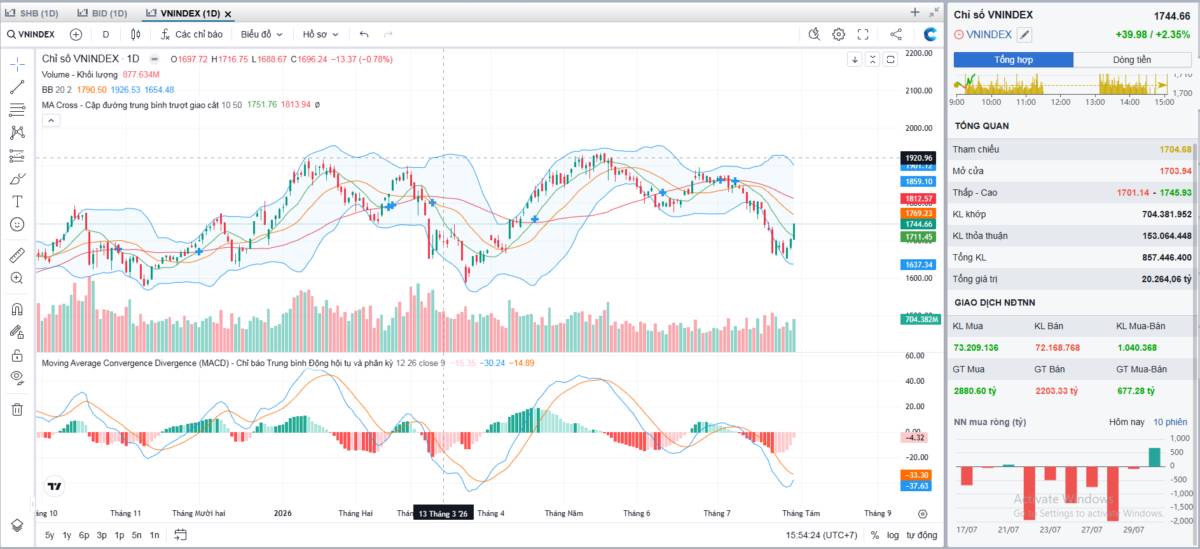Toggle log scale mode
Viewport: 1200px width, 549px height.
coord(892,535)
